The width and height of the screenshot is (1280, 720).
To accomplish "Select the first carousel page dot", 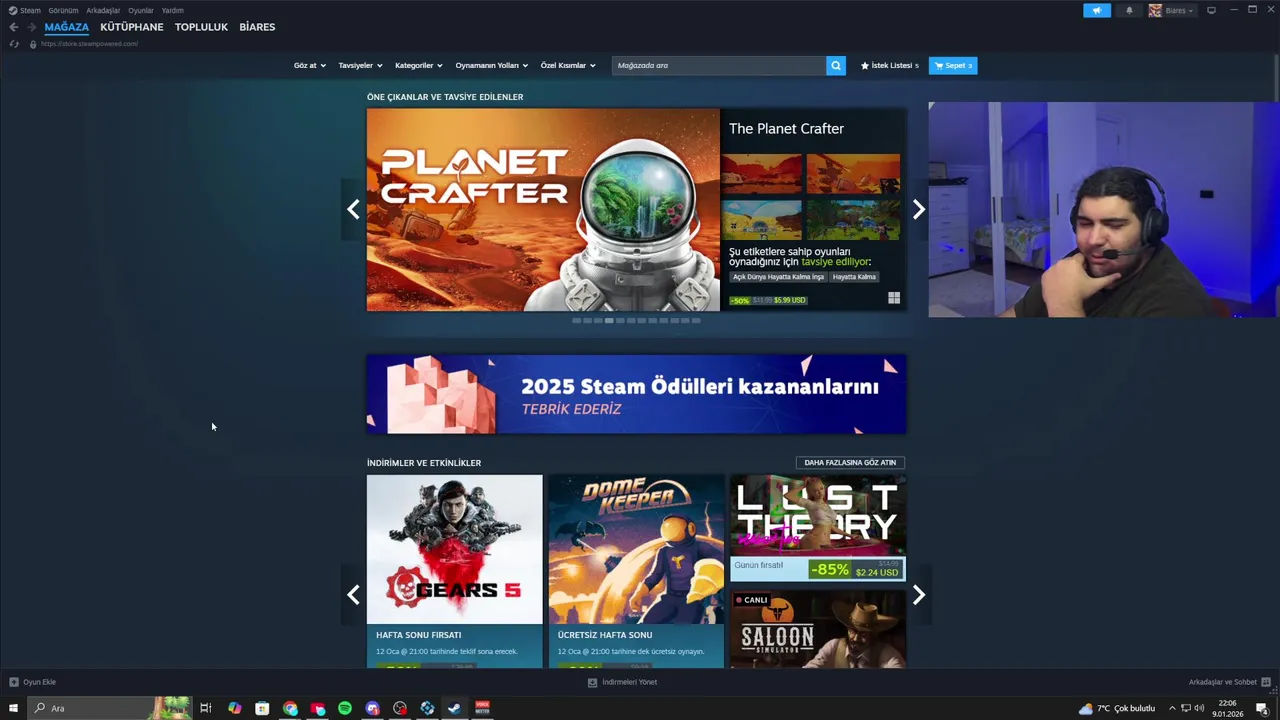I will [x=577, y=321].
